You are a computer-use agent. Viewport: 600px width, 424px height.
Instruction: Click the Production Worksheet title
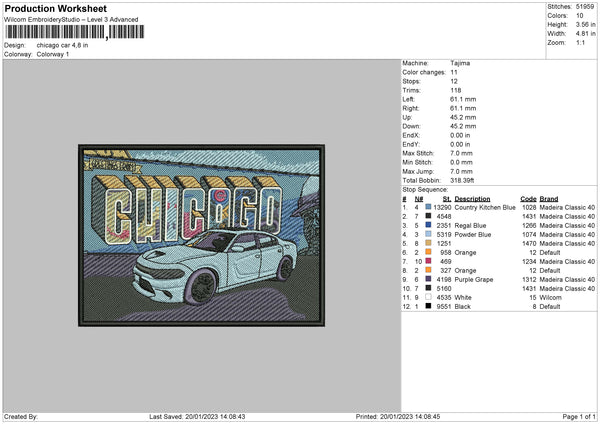[x=56, y=8]
